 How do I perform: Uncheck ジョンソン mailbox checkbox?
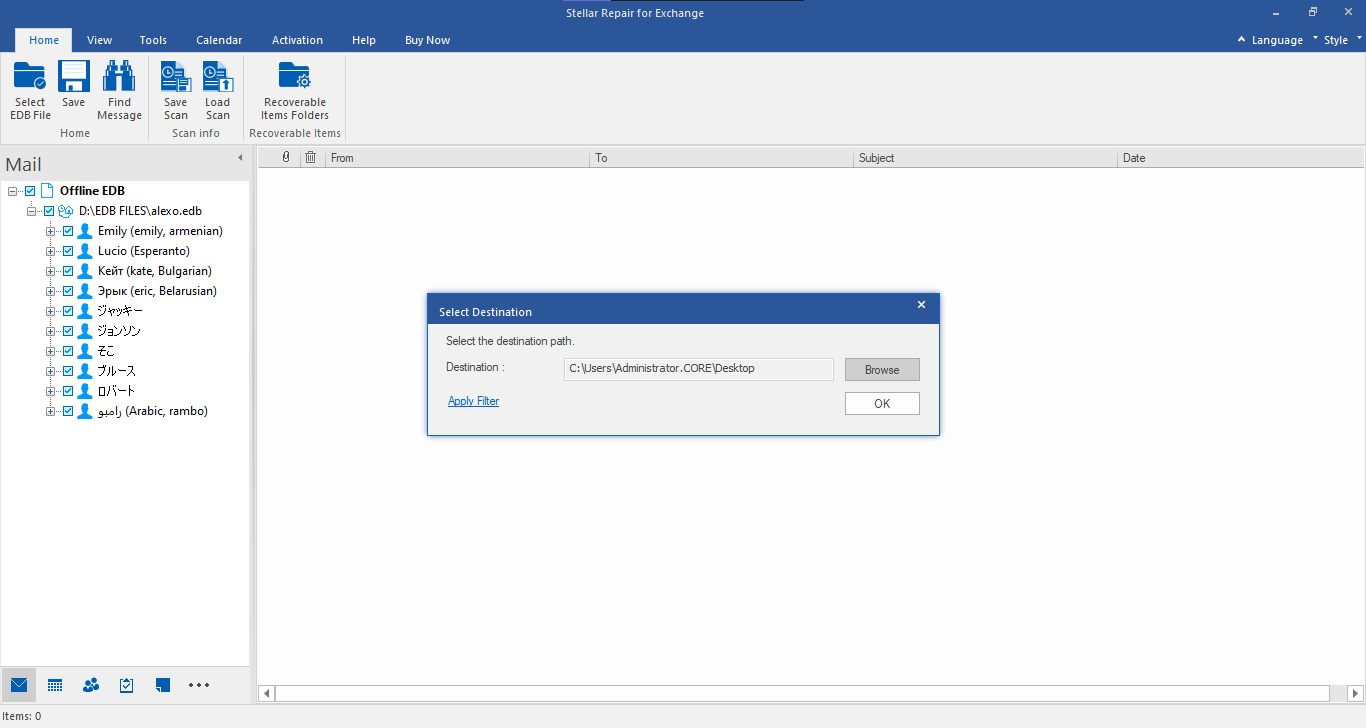68,331
